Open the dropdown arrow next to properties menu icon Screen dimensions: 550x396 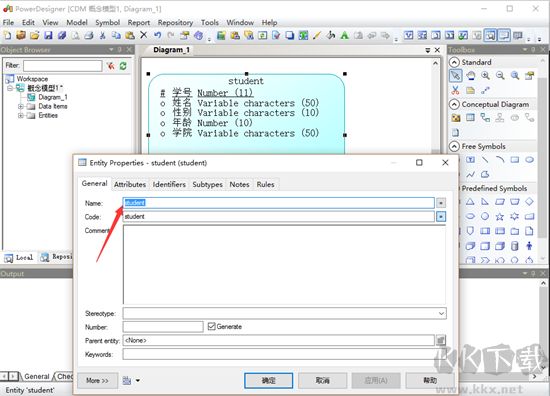pyautogui.click(x=138, y=380)
